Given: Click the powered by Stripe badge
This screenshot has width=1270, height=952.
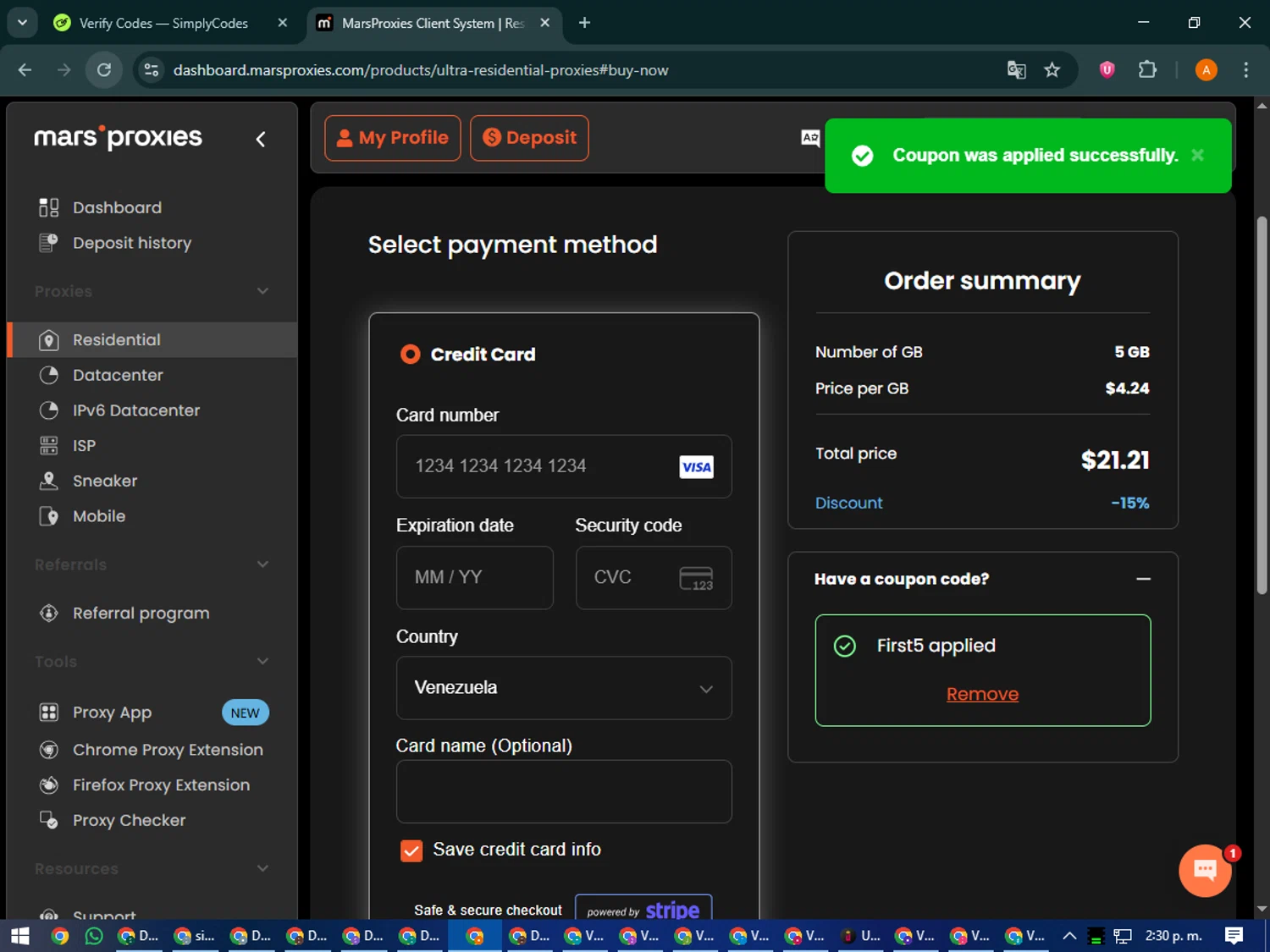Looking at the screenshot, I should click(643, 908).
